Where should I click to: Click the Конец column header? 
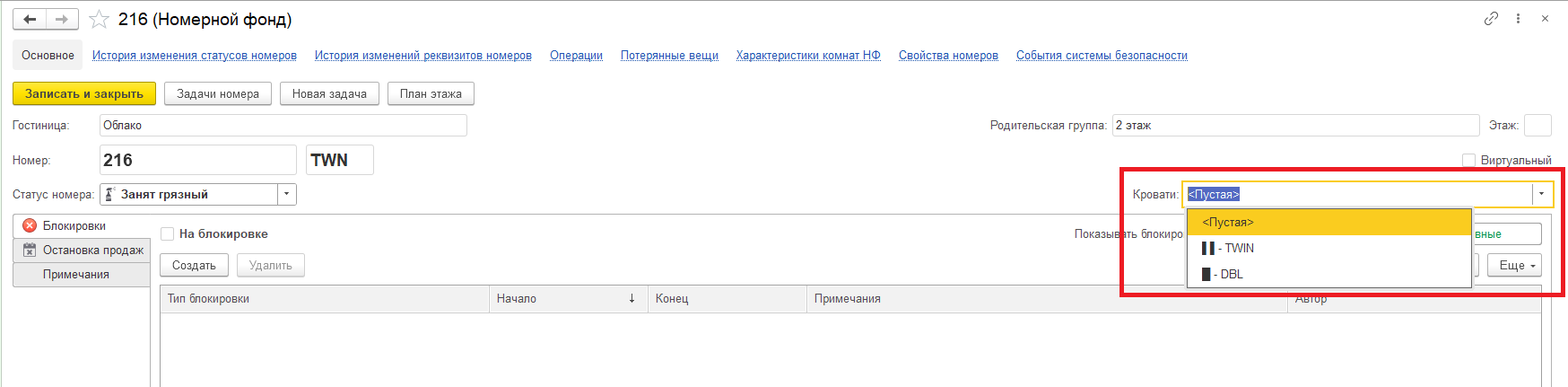click(x=727, y=298)
